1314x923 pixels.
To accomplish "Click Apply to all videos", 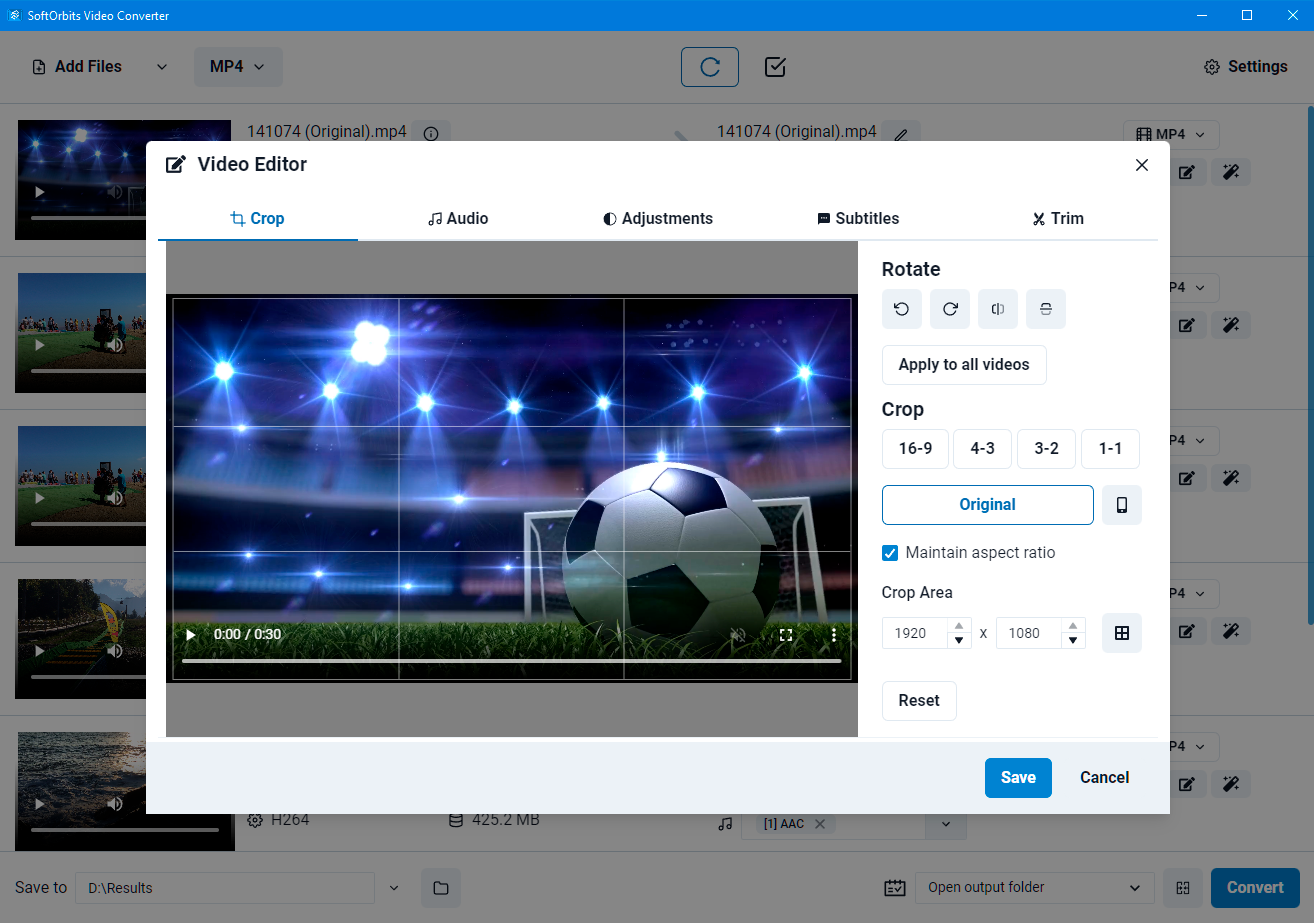I will 963,365.
